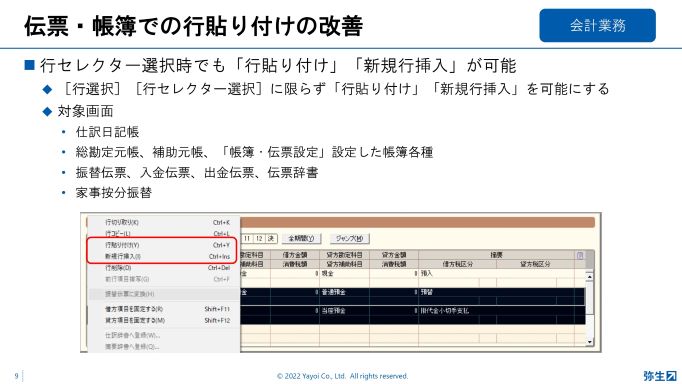Click the greyed 前行項目複写(G) entry
Screen dimensions: 682x384
[x=164, y=279]
